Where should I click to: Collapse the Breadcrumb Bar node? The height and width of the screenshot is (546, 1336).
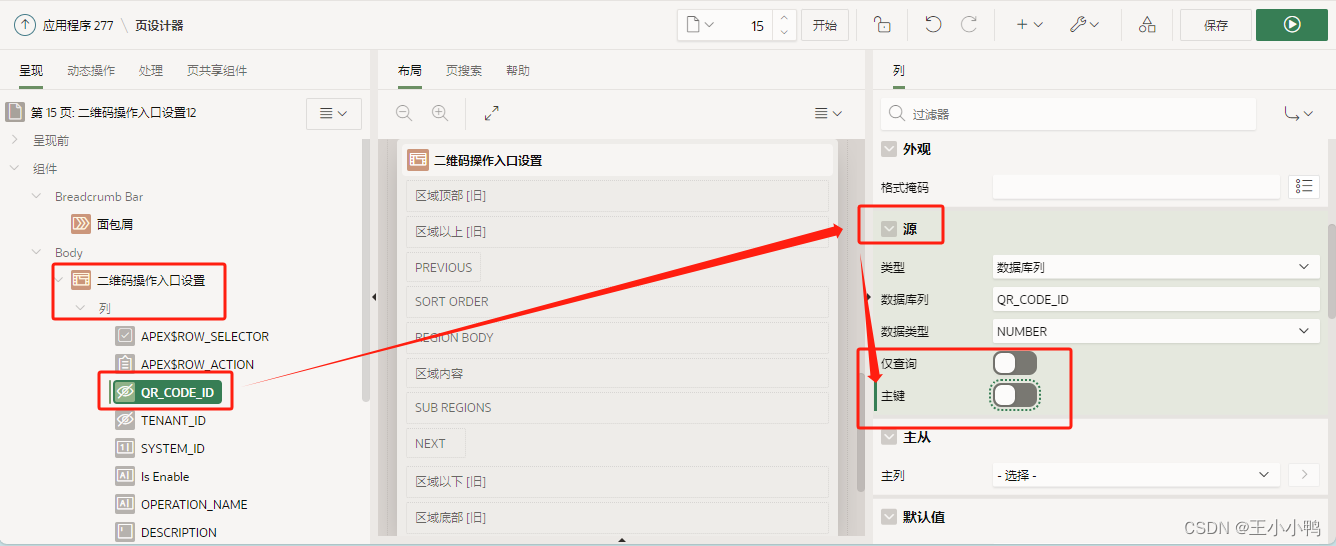click(37, 196)
